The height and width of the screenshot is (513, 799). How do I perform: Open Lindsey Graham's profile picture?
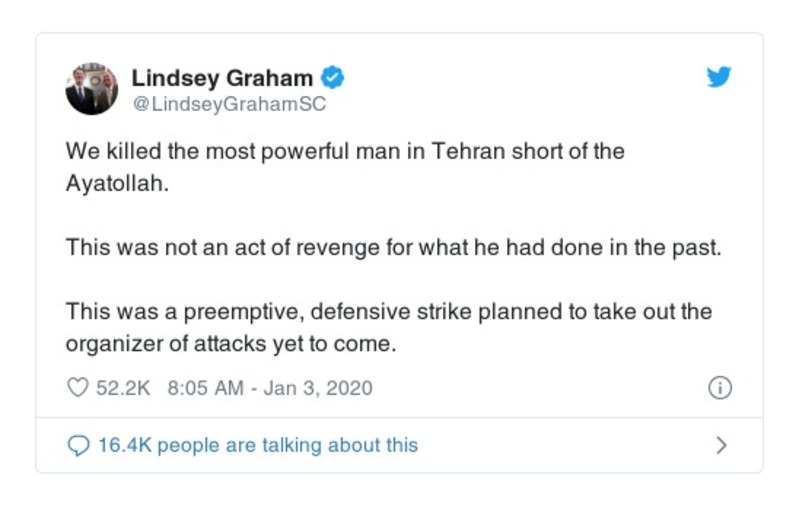click(92, 89)
